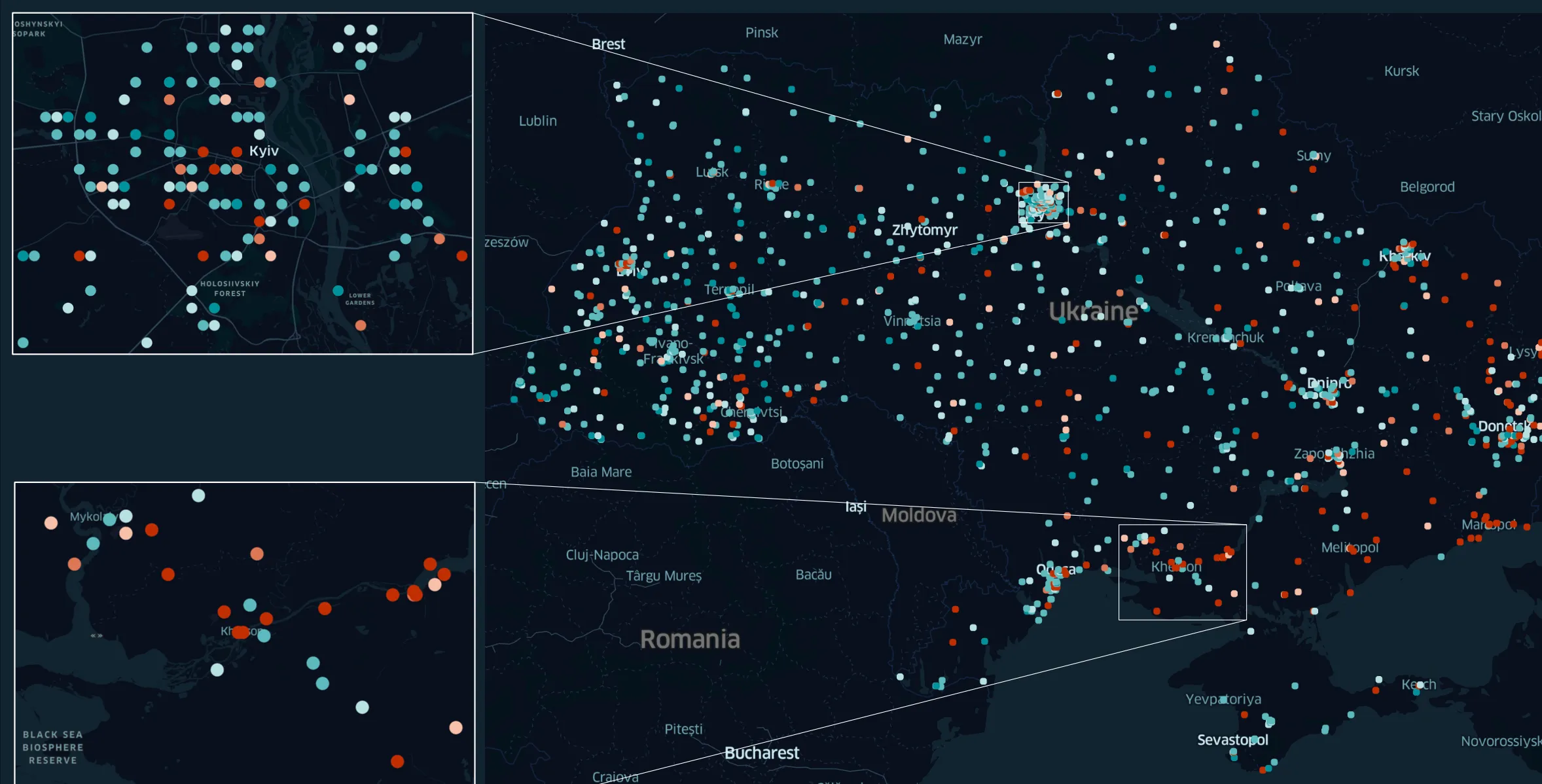Click the Novorossiysk city label
Image resolution: width=1542 pixels, height=784 pixels.
tap(1500, 741)
